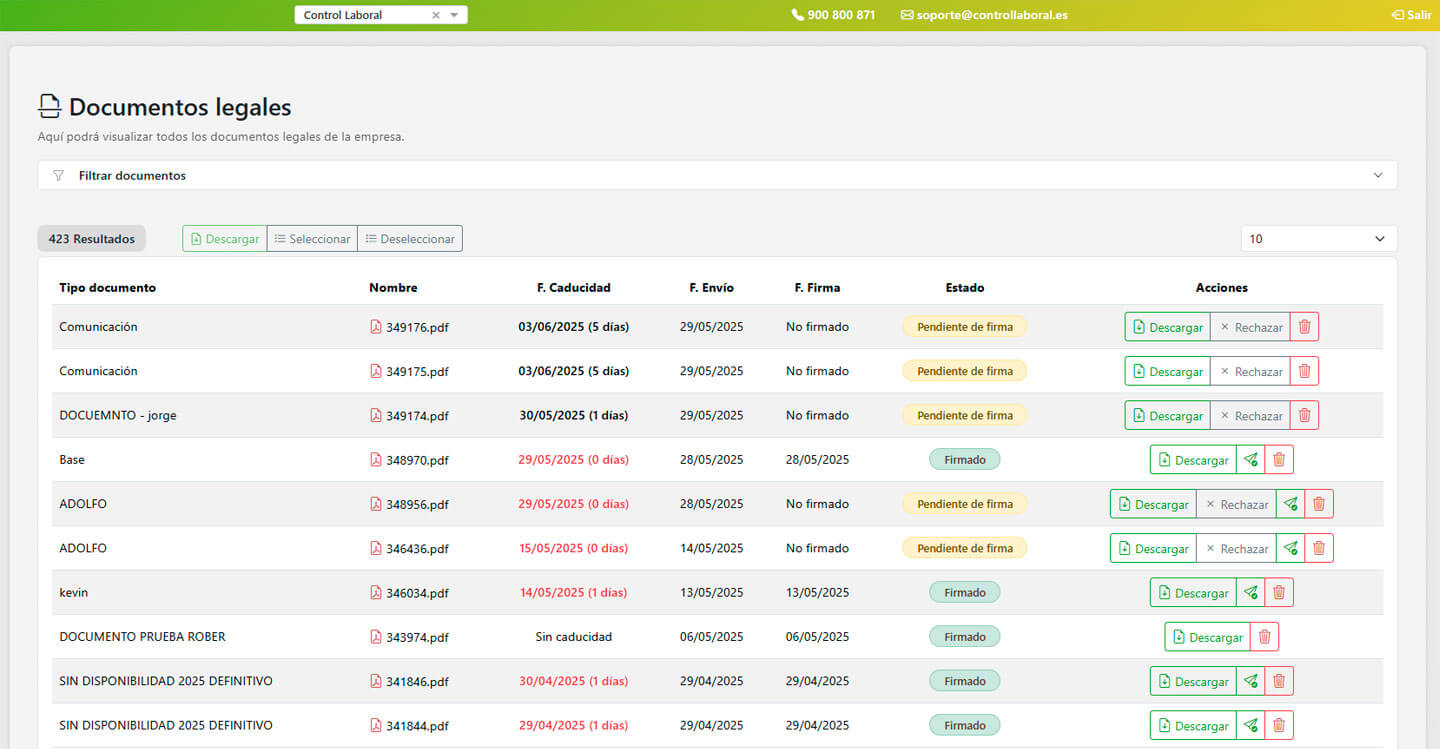Image resolution: width=1440 pixels, height=749 pixels.
Task: Reject the 346436.pdf document
Action: (1236, 548)
